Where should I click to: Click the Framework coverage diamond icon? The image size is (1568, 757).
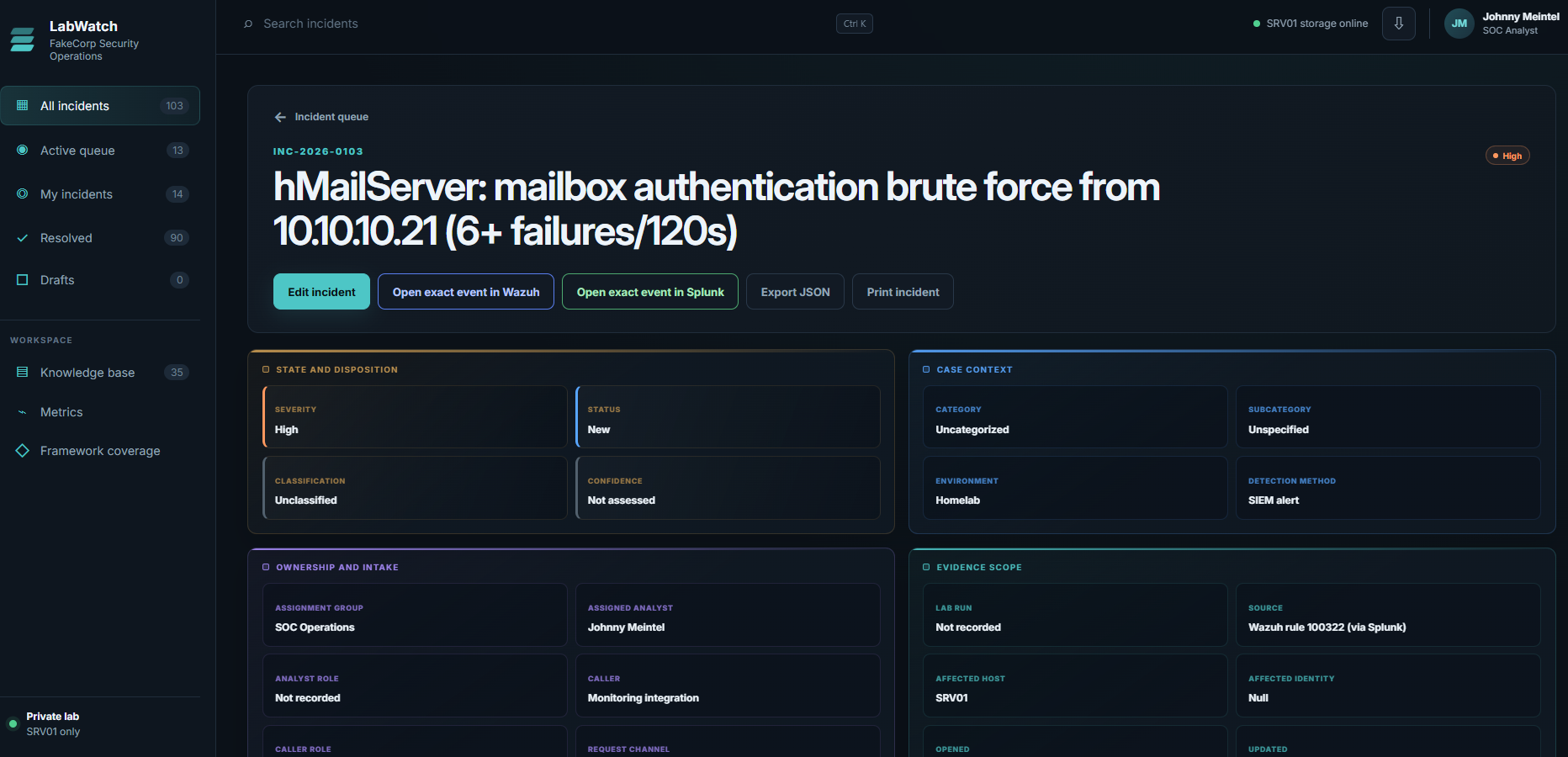point(23,451)
